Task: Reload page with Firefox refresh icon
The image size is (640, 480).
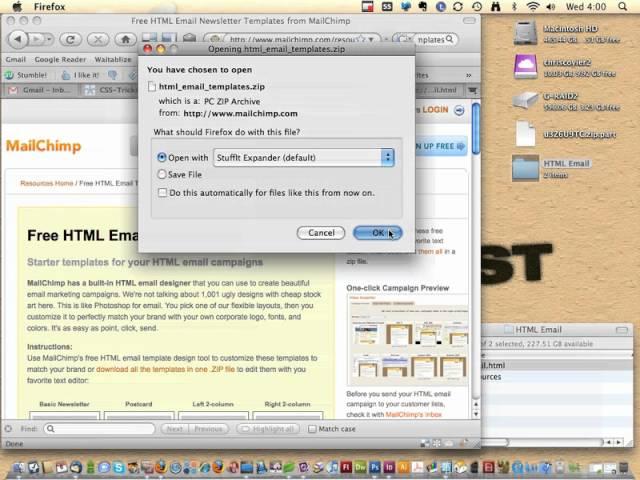Action: (70, 39)
